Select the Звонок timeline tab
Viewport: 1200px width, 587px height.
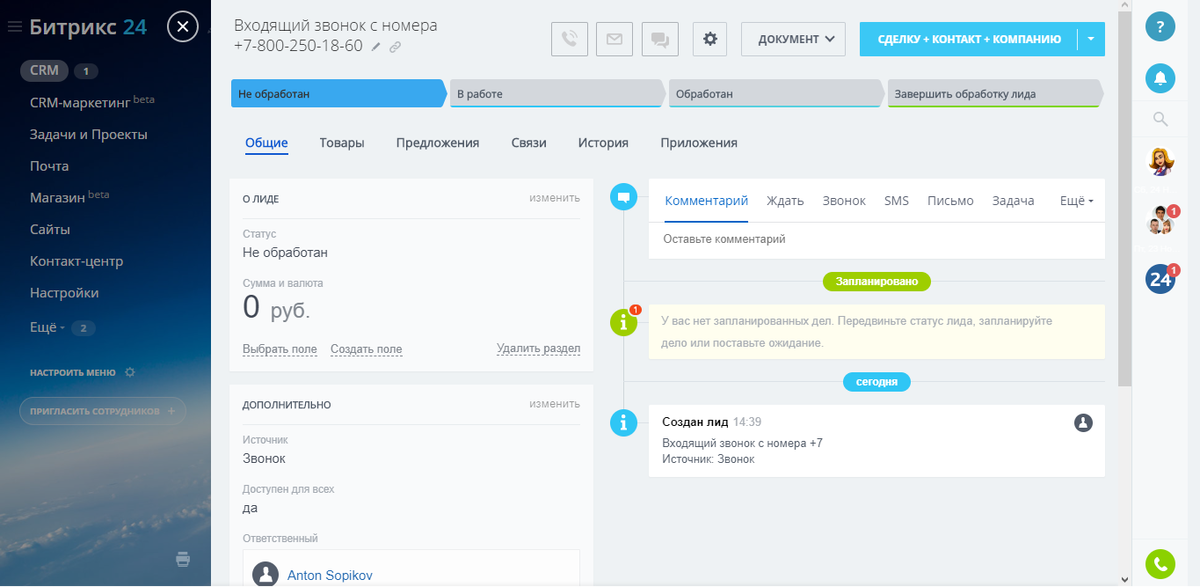click(844, 201)
